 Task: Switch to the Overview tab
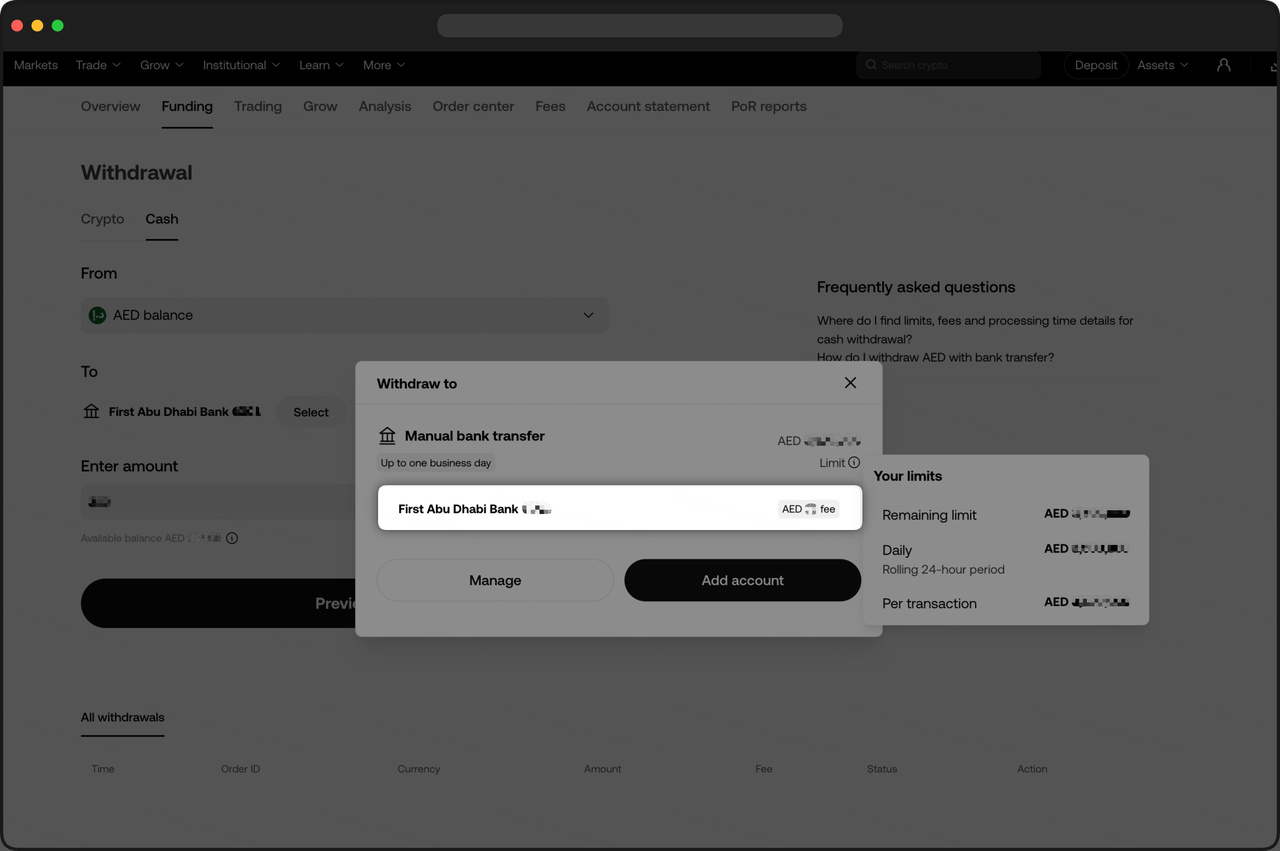[111, 106]
